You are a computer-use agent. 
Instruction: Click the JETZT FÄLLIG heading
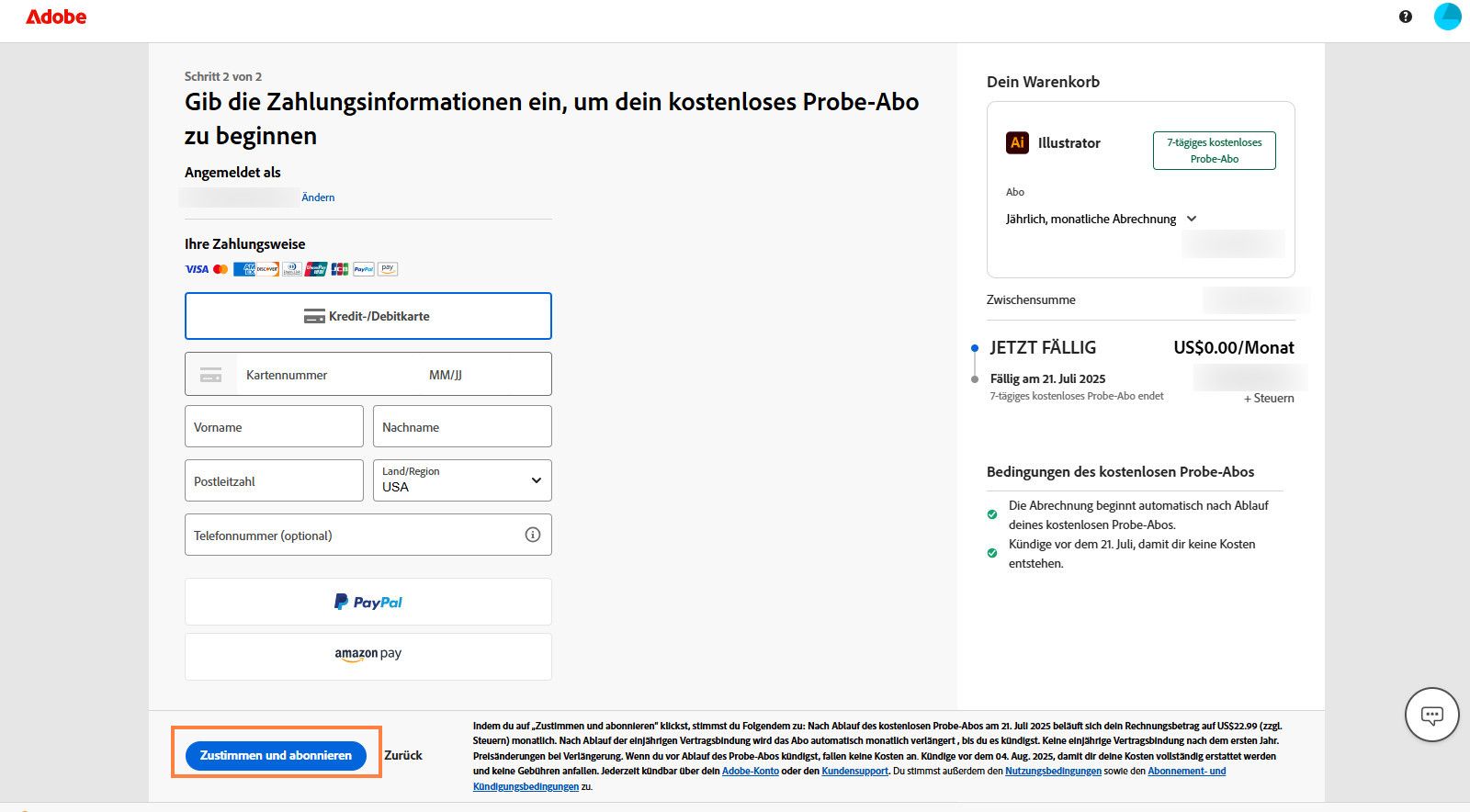pyautogui.click(x=1043, y=347)
